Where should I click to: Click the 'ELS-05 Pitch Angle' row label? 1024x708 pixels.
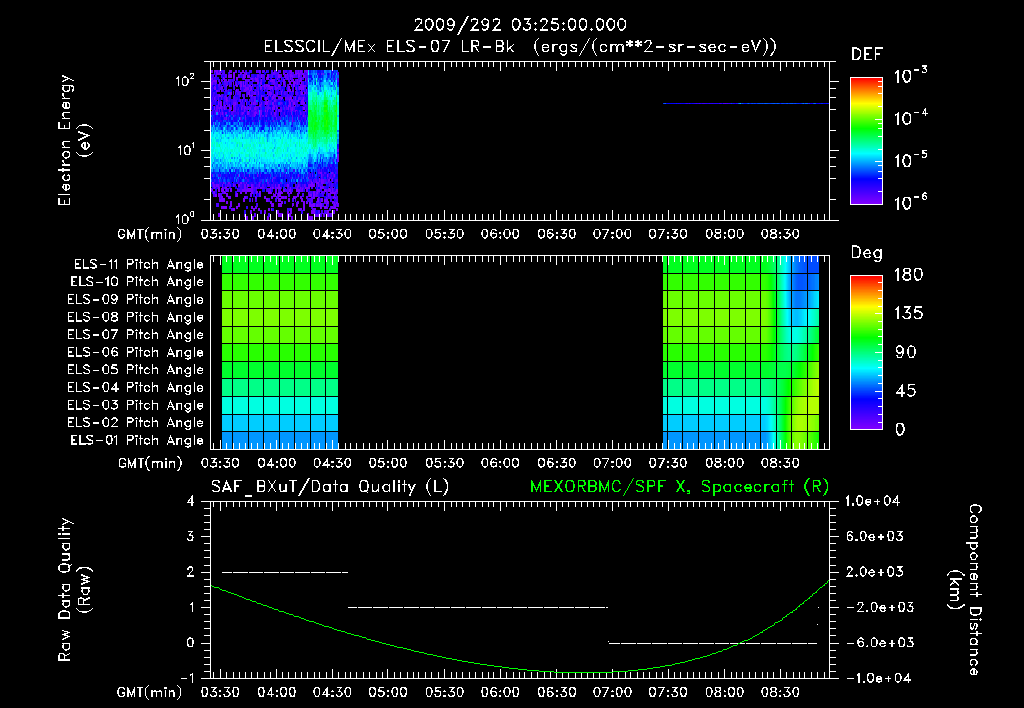(x=135, y=370)
